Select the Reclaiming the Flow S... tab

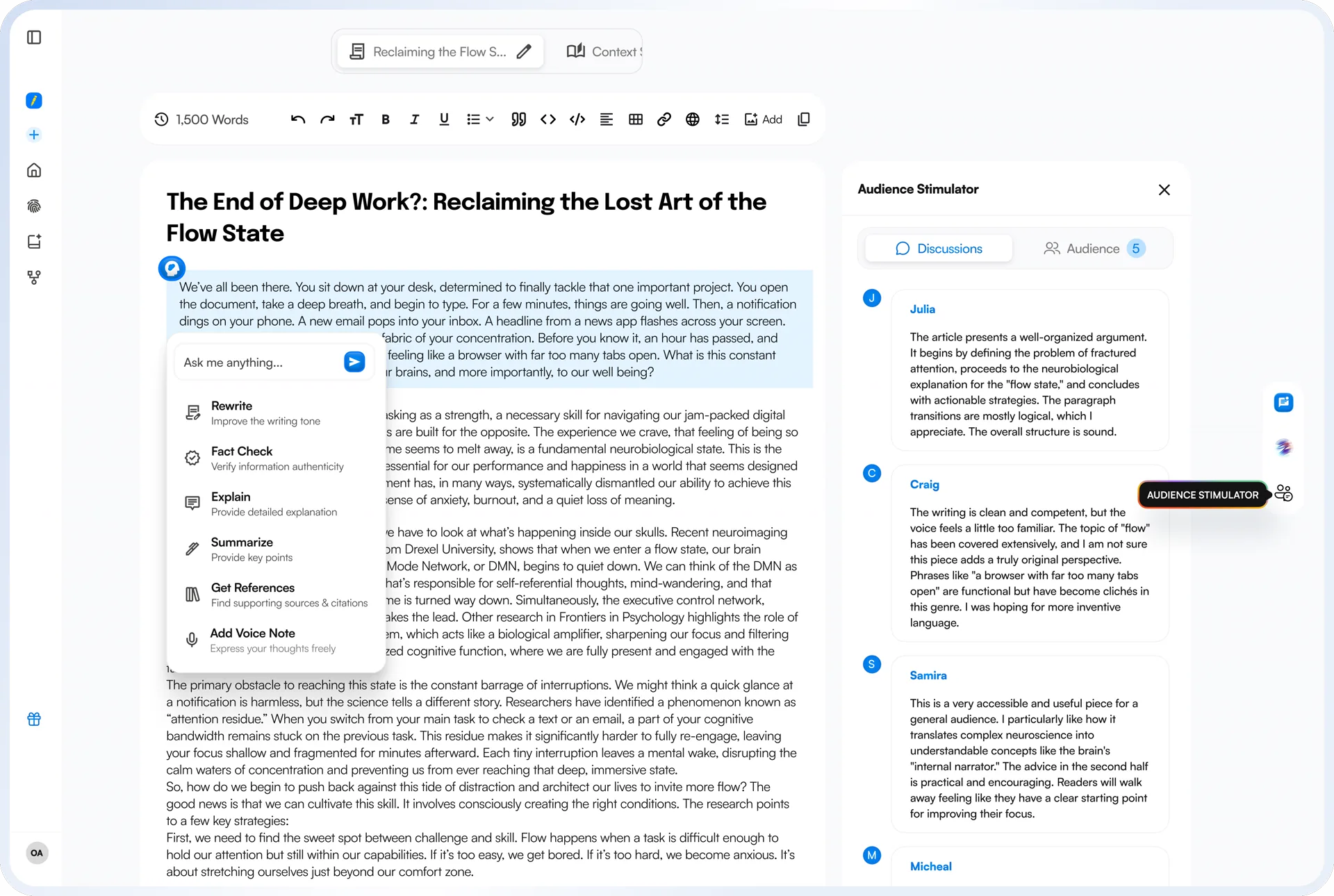440,51
